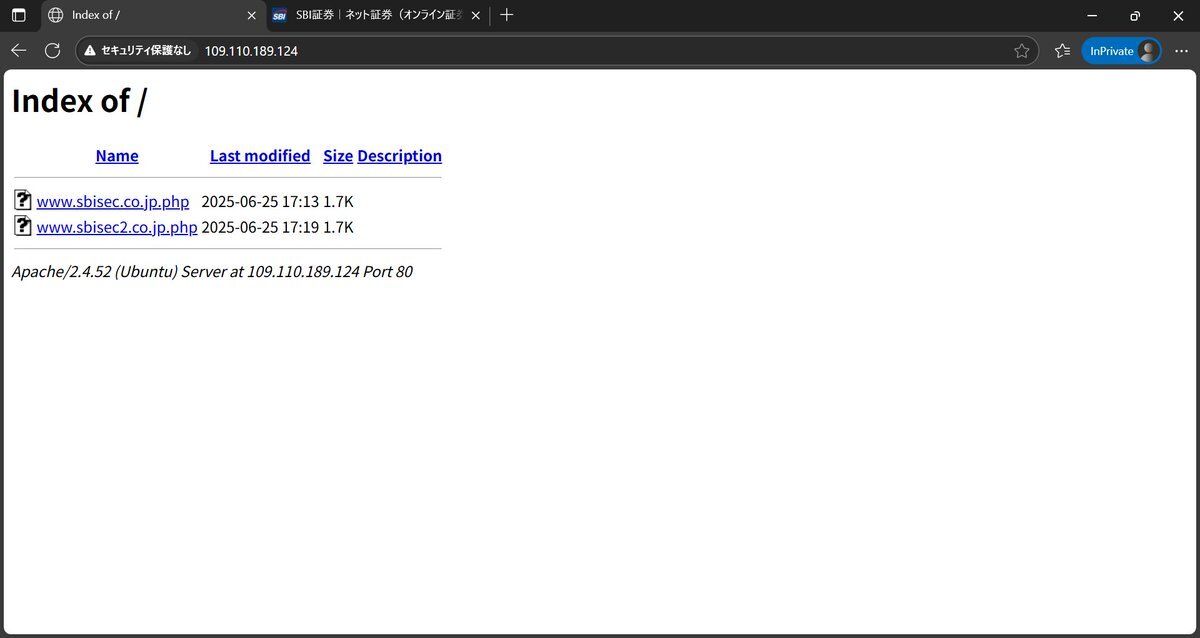
Task: Click the security warning セキュリティ保護なし badge
Action: 137,51
